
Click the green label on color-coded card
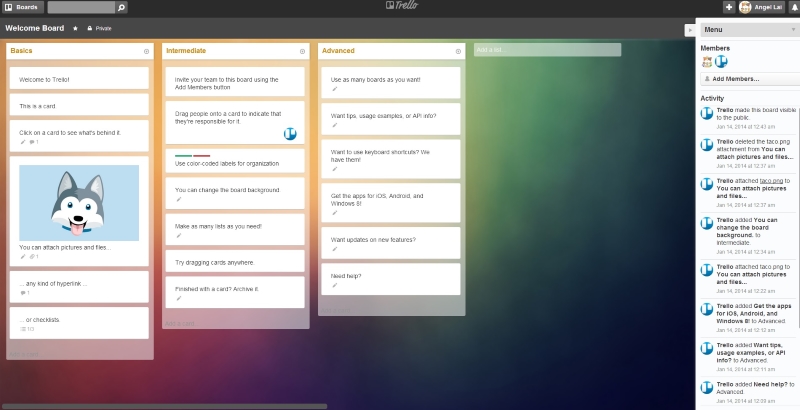[x=184, y=156]
